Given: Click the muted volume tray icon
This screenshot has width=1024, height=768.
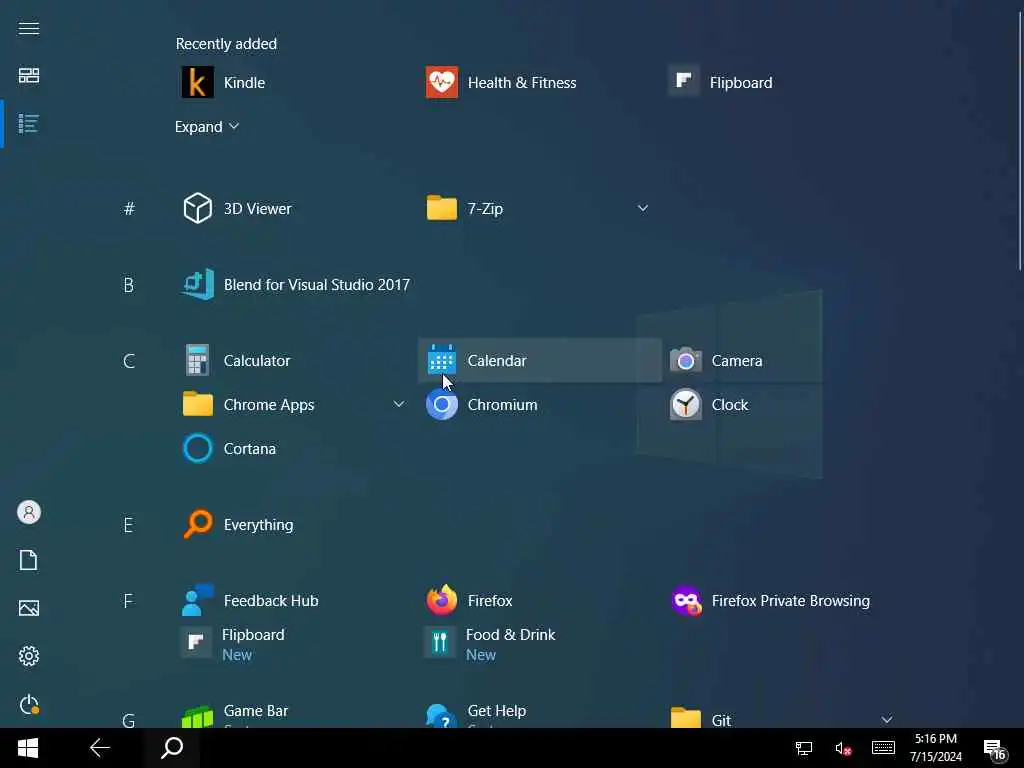Looking at the screenshot, I should pyautogui.click(x=842, y=748).
